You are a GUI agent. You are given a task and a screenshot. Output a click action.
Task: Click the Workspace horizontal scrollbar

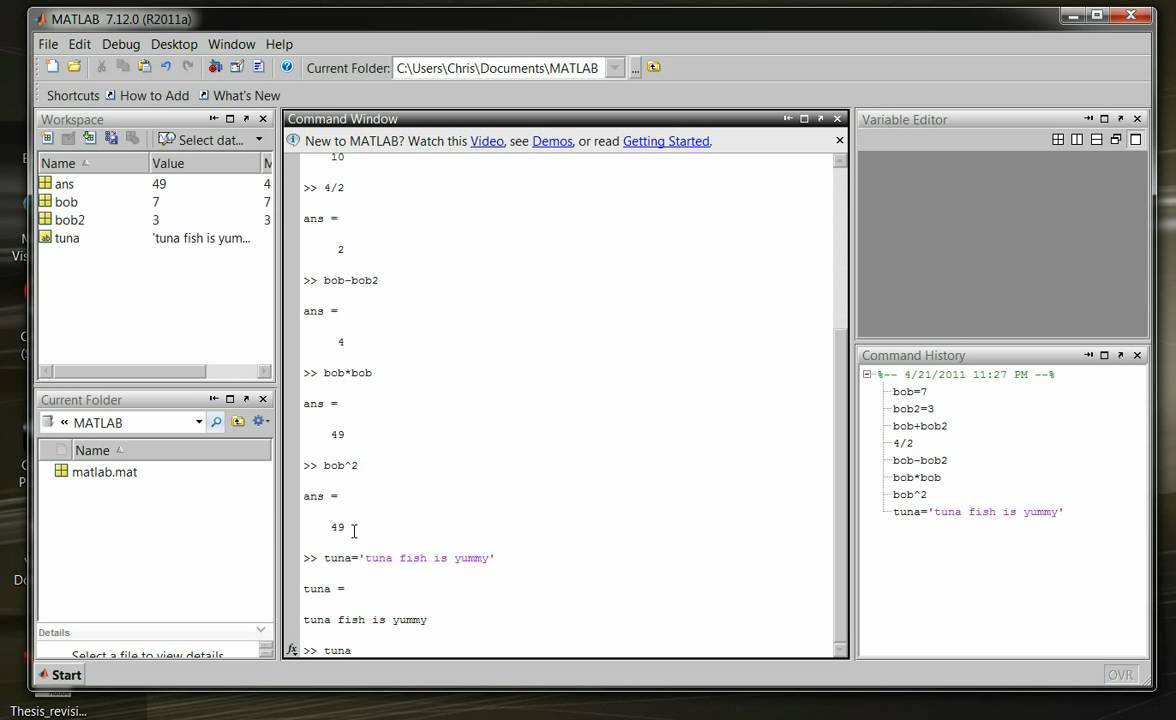tap(155, 371)
